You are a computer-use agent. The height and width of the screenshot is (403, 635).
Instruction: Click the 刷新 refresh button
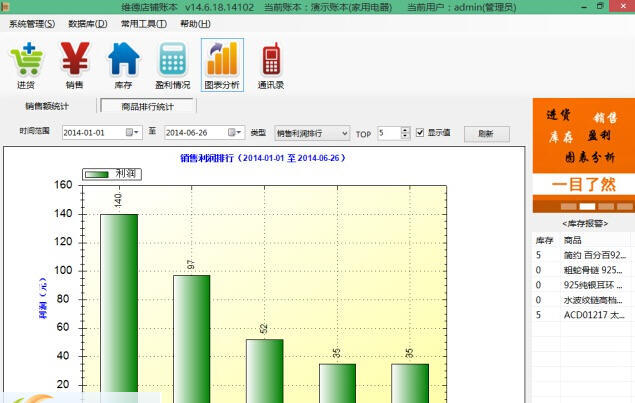[485, 133]
